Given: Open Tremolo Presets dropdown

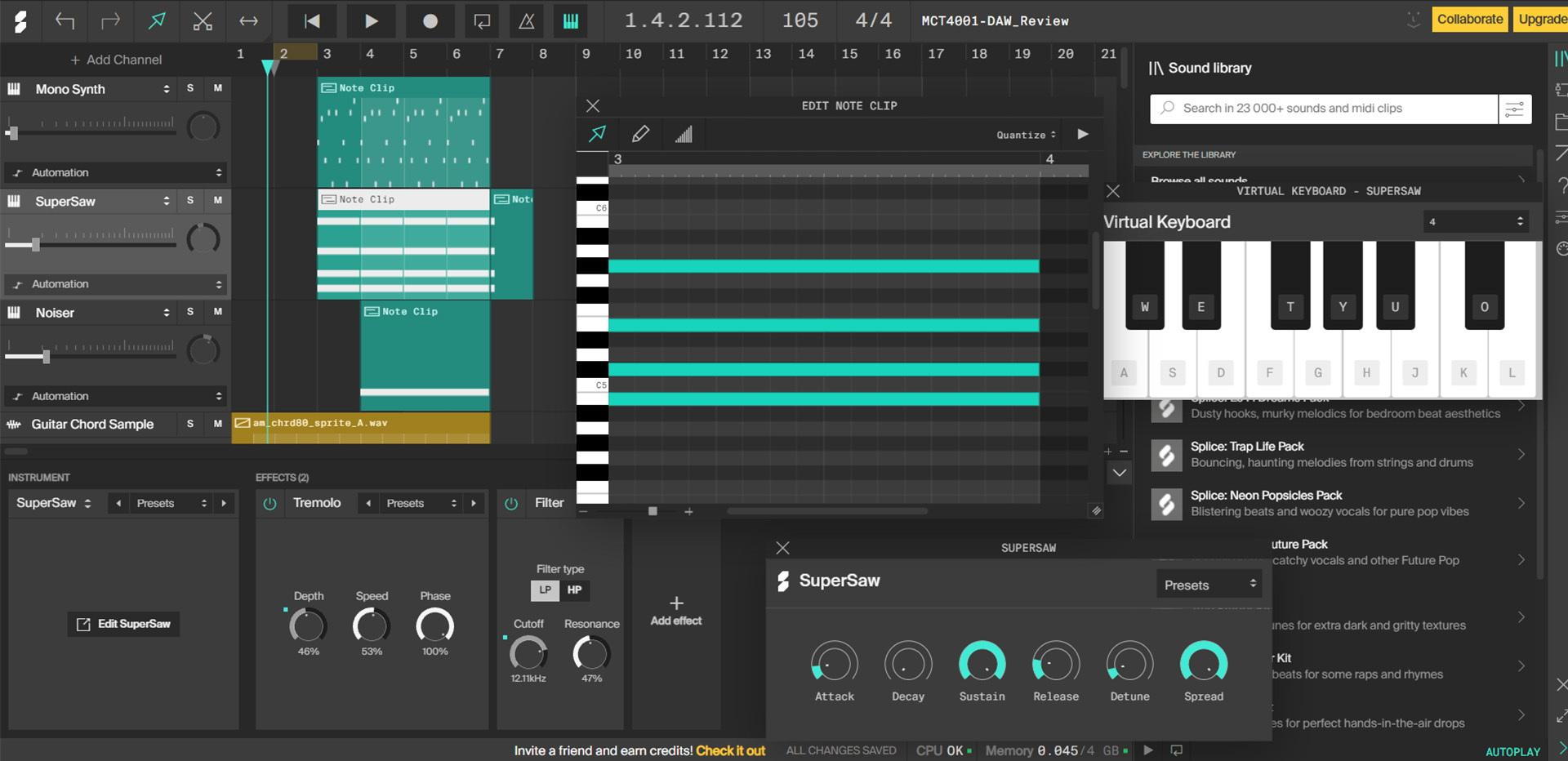Looking at the screenshot, I should click(421, 503).
